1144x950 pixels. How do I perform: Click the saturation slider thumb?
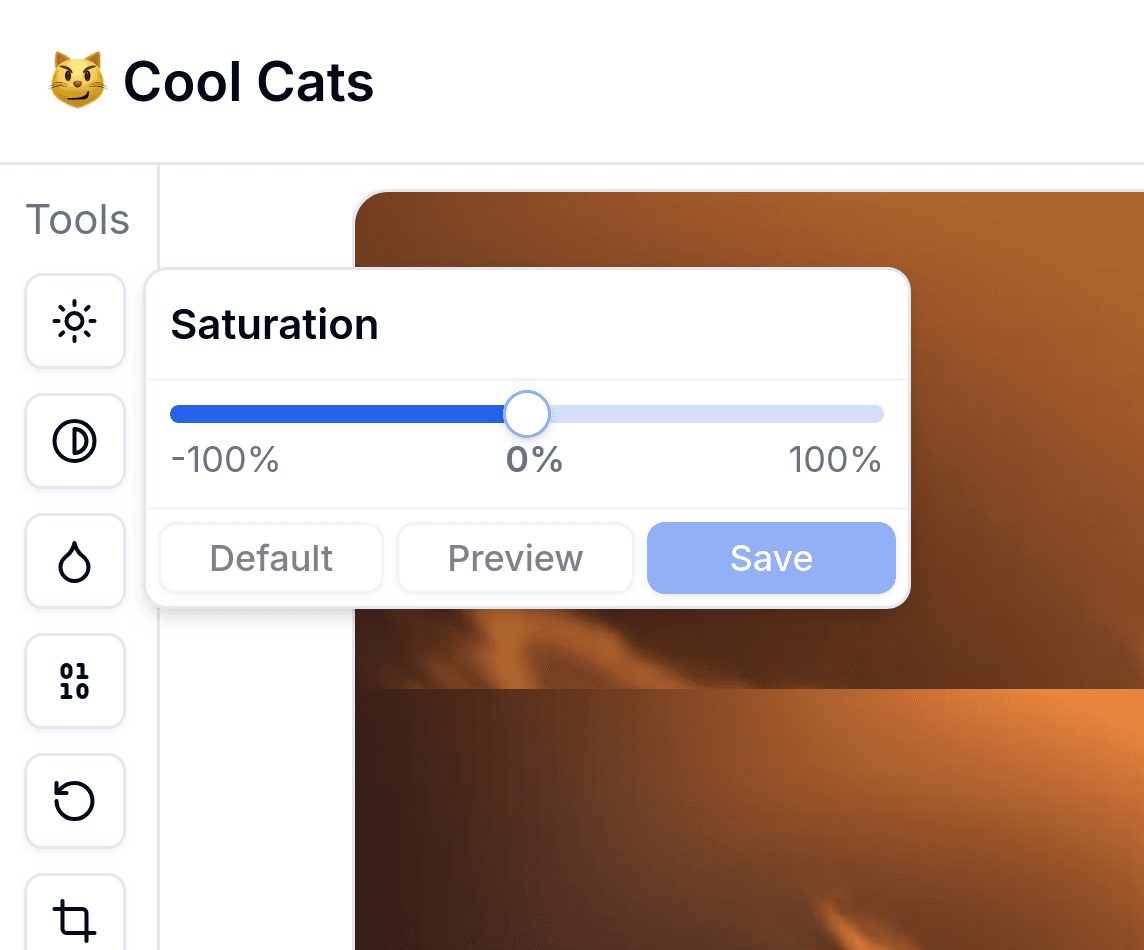pyautogui.click(x=527, y=414)
